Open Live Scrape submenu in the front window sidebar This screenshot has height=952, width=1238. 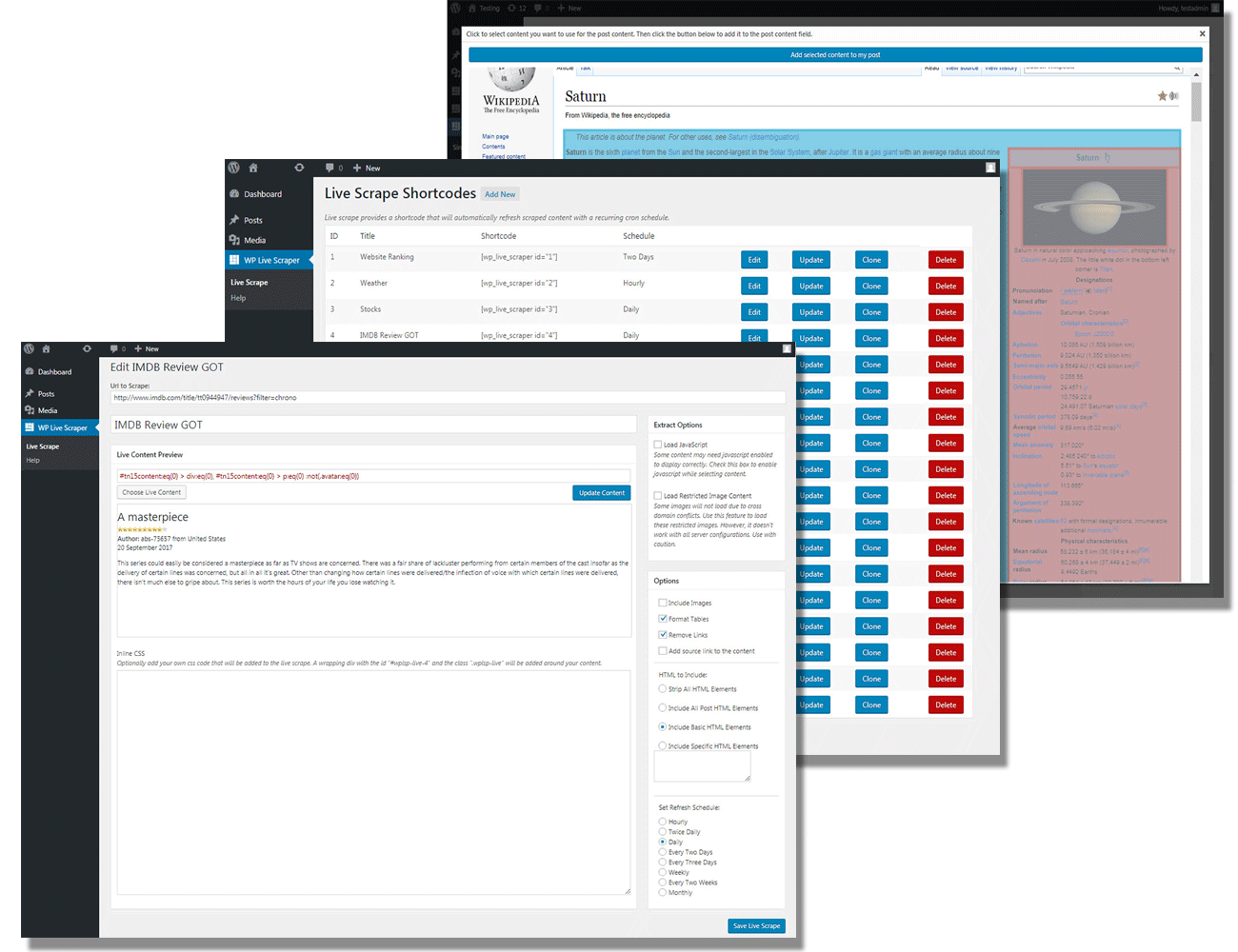tap(43, 446)
